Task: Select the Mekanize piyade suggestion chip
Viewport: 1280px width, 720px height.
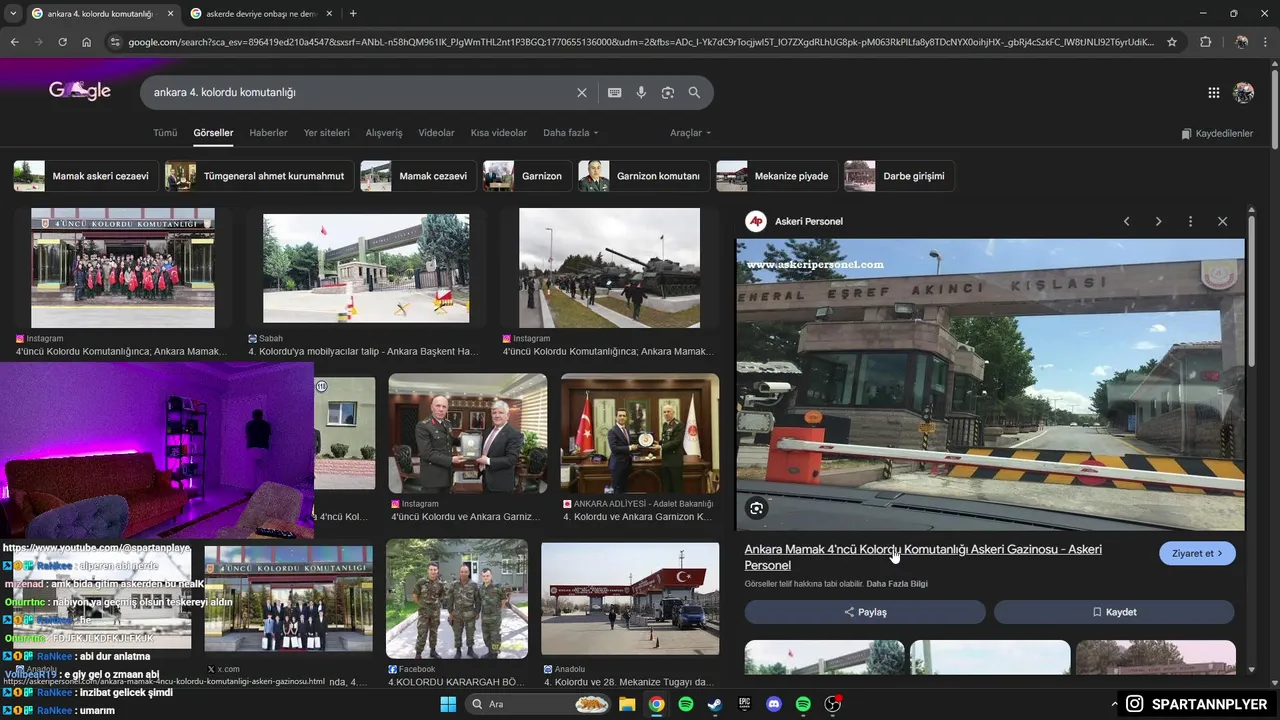Action: 777,176
